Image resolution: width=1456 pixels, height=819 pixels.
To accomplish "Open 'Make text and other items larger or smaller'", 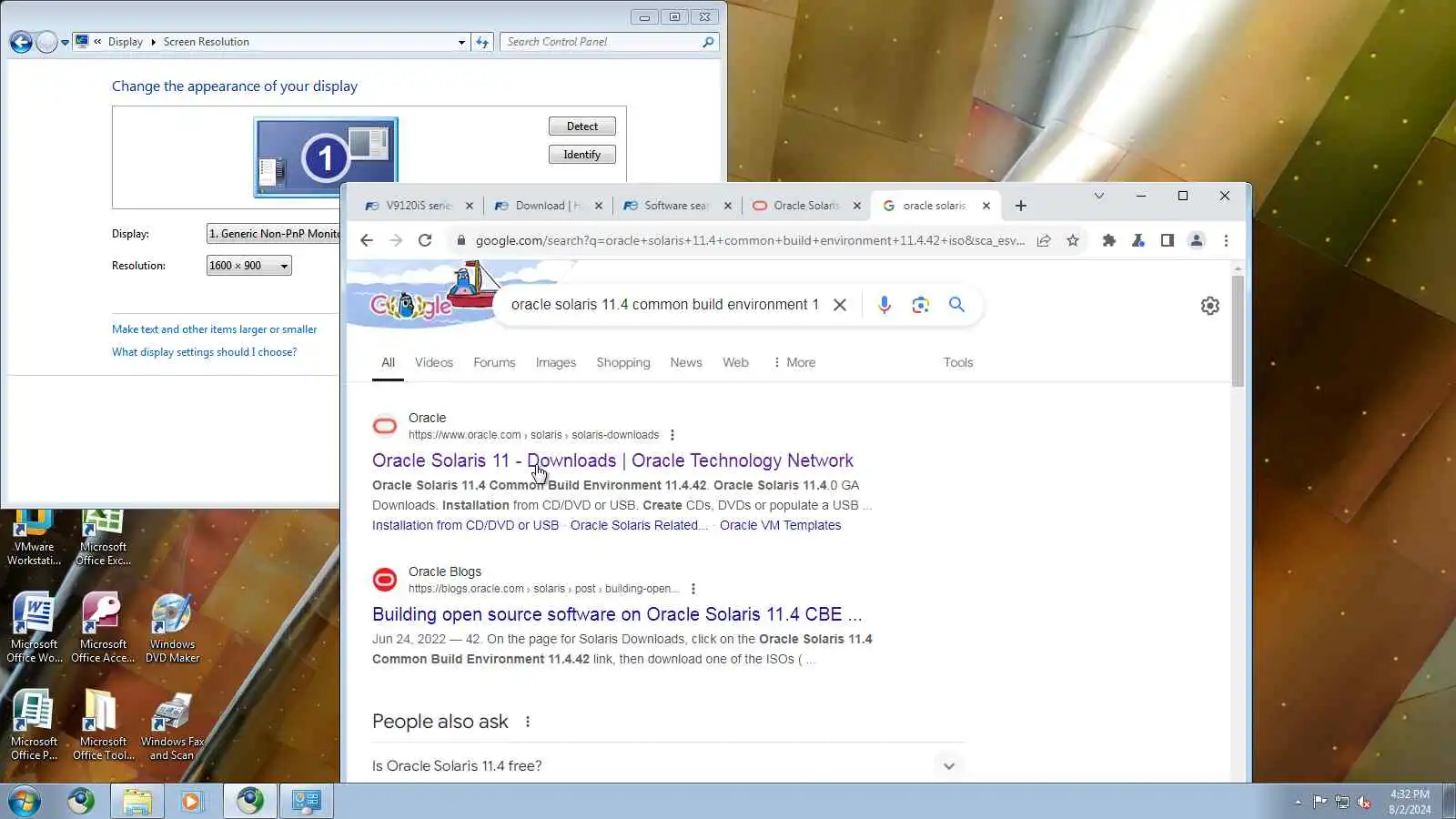I will point(215,329).
